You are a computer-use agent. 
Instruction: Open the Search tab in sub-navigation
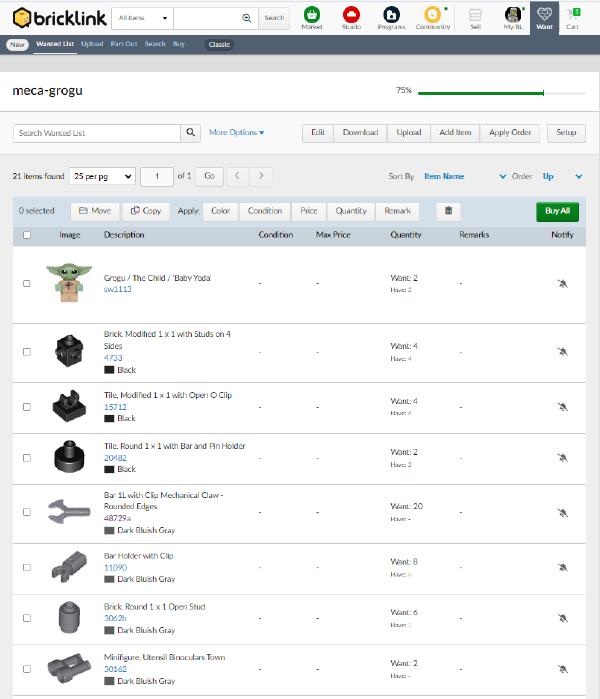click(x=155, y=44)
